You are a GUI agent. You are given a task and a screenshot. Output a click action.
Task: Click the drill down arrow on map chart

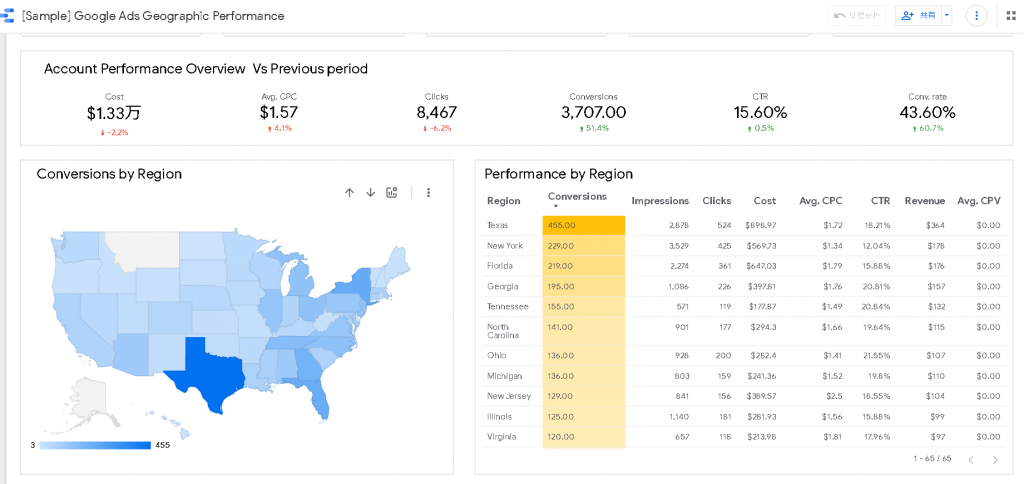[x=370, y=192]
